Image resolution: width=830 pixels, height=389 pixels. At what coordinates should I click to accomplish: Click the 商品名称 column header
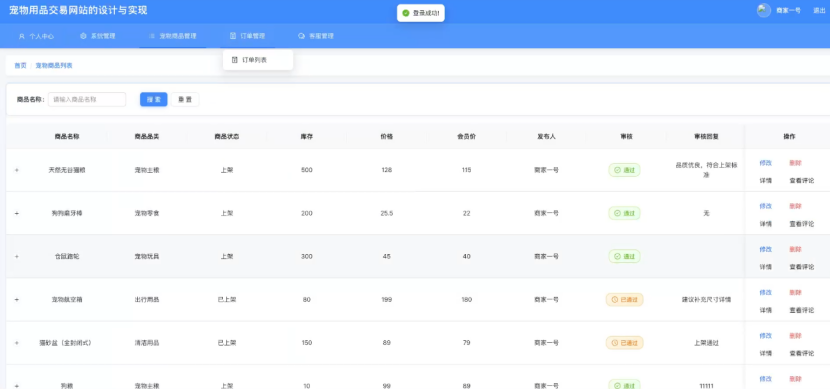[x=67, y=137]
